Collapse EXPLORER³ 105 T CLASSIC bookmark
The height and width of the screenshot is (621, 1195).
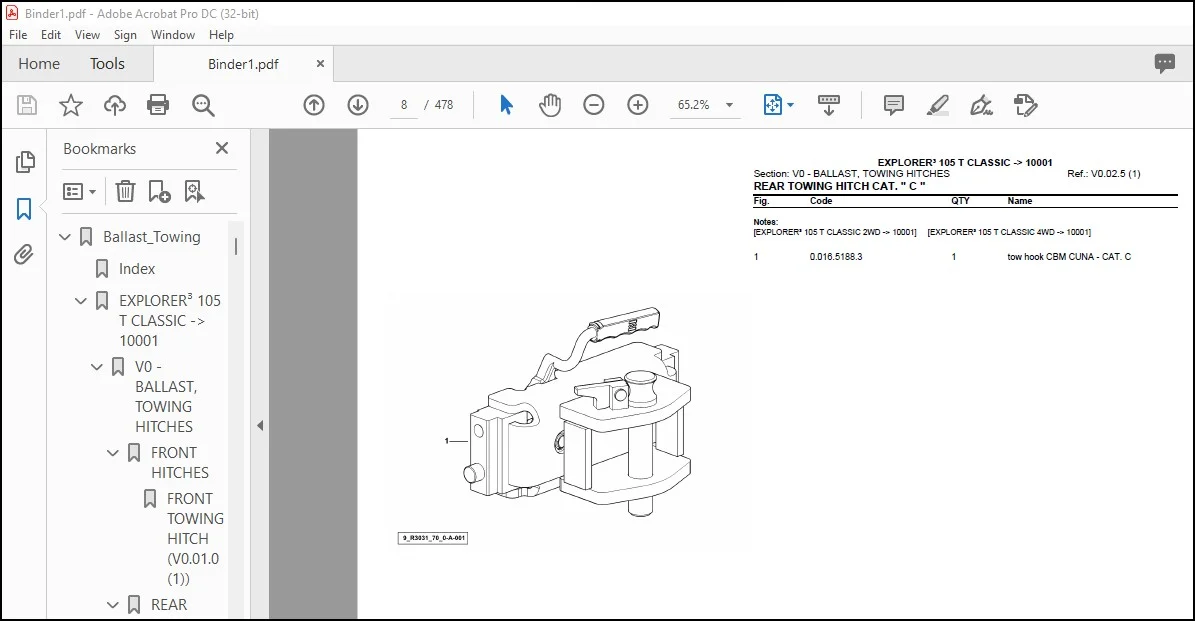click(x=81, y=301)
